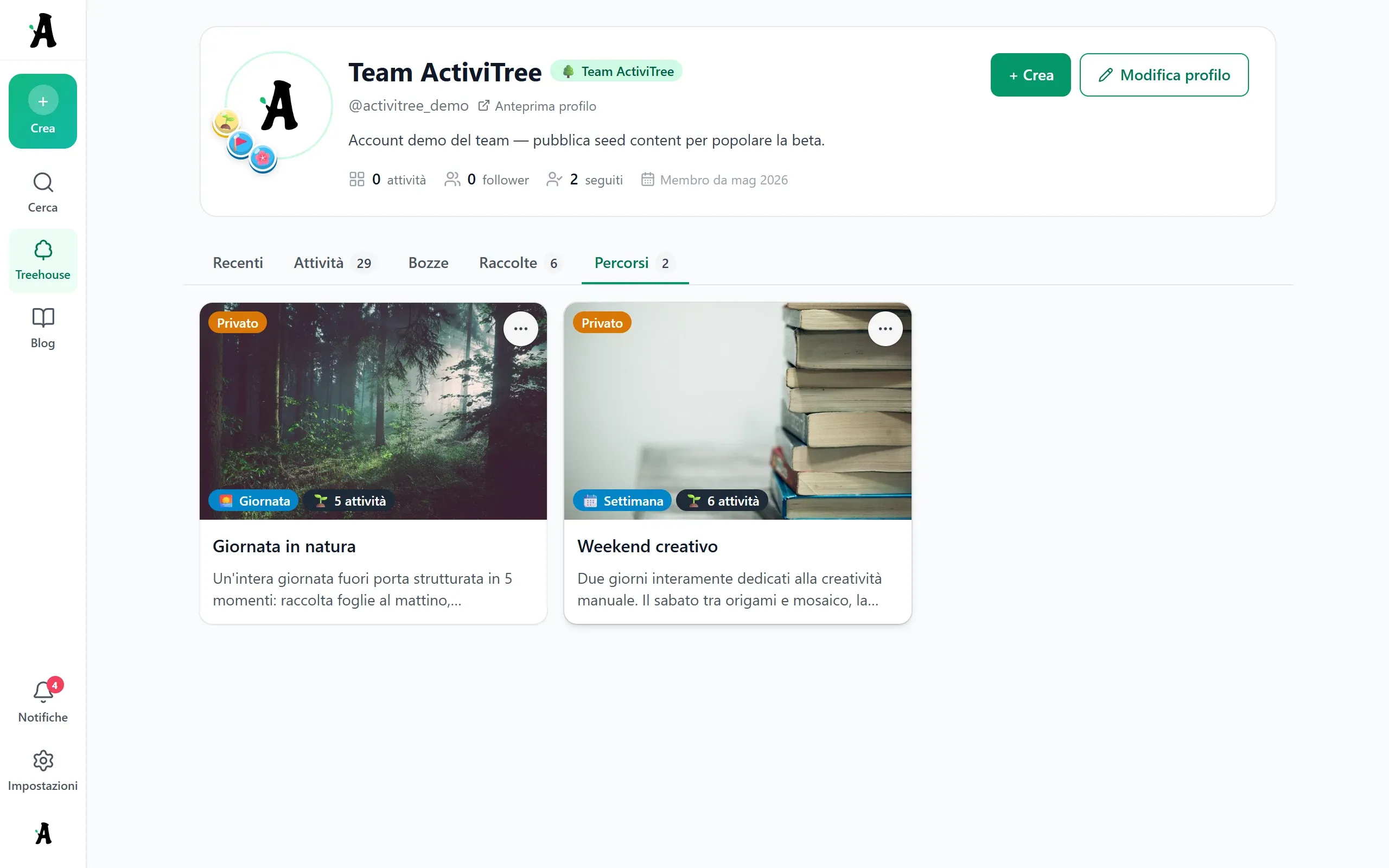This screenshot has height=868, width=1389.
Task: Click description starting "Due giorni interamente dedicati"
Action: click(x=729, y=589)
